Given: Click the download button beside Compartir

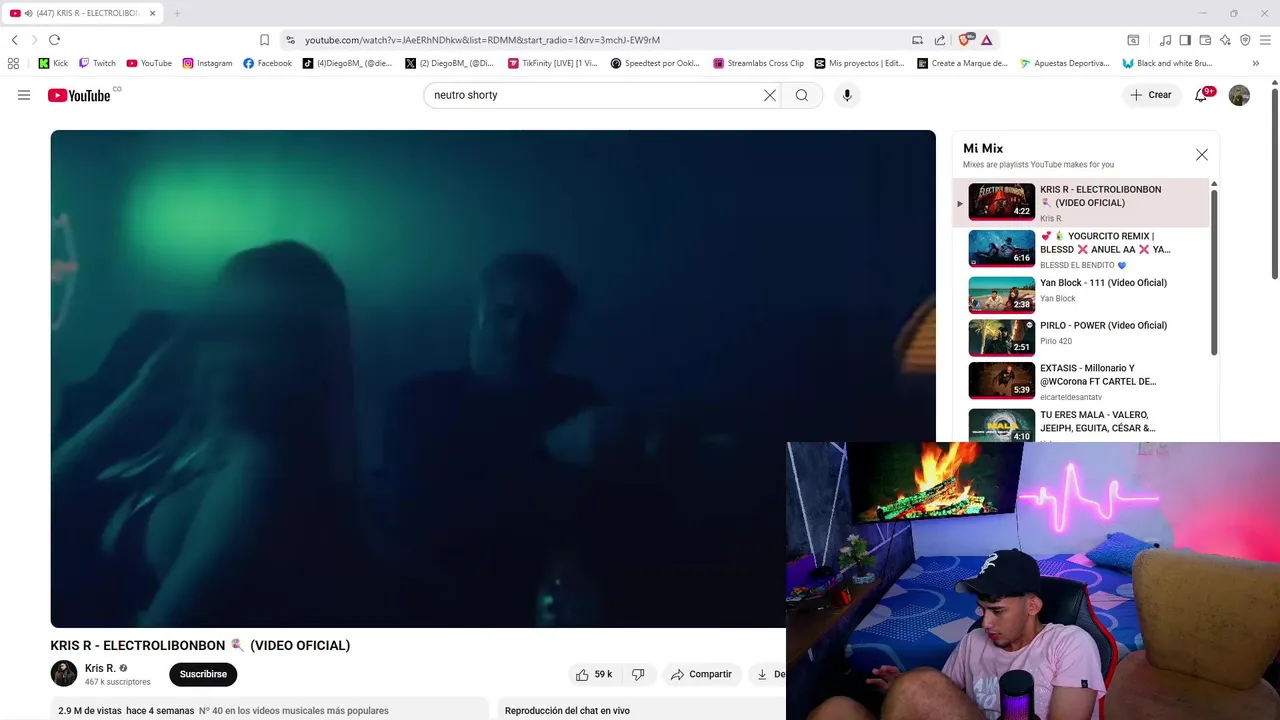Looking at the screenshot, I should 768,674.
